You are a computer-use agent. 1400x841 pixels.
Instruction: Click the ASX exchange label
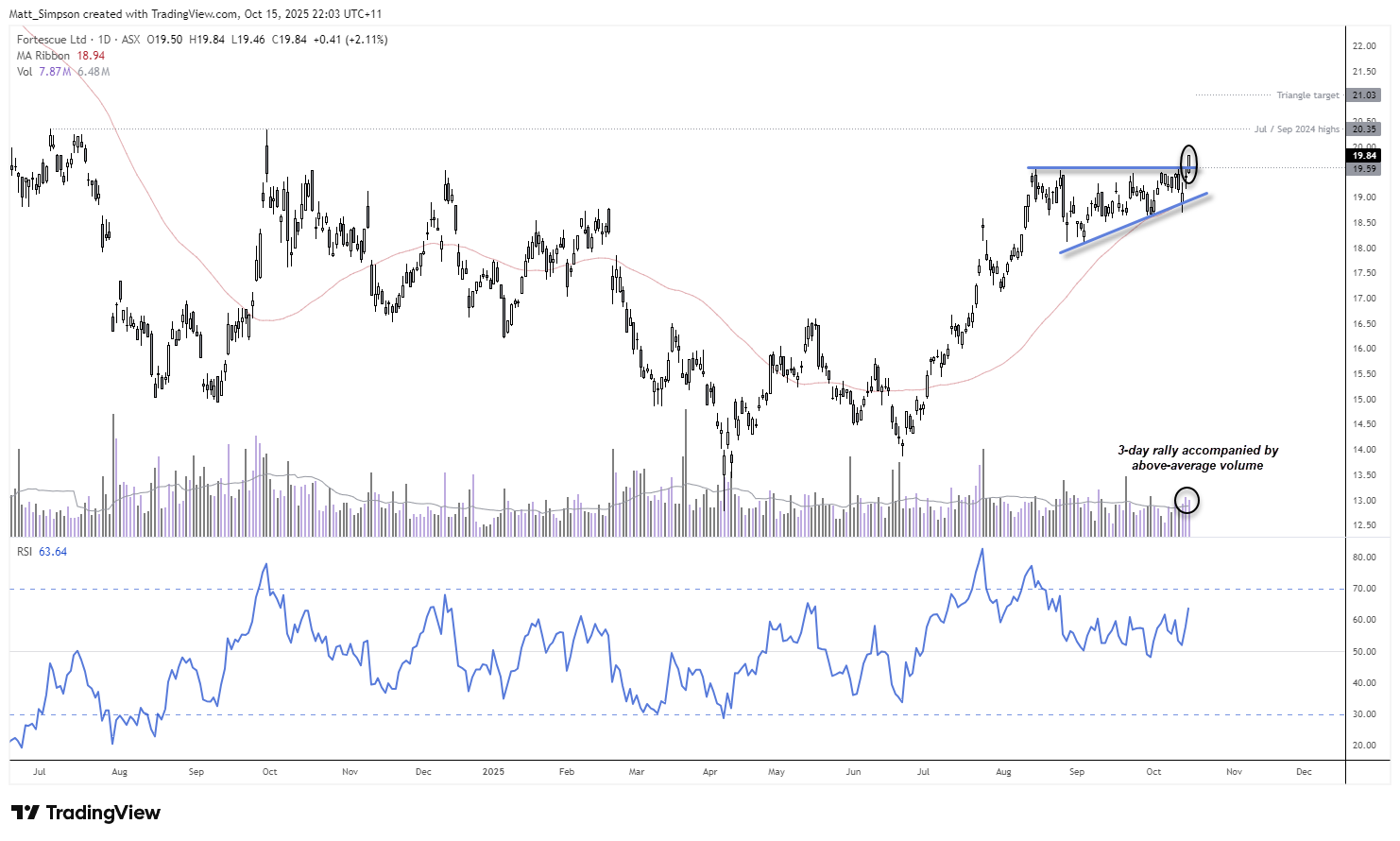(x=131, y=40)
